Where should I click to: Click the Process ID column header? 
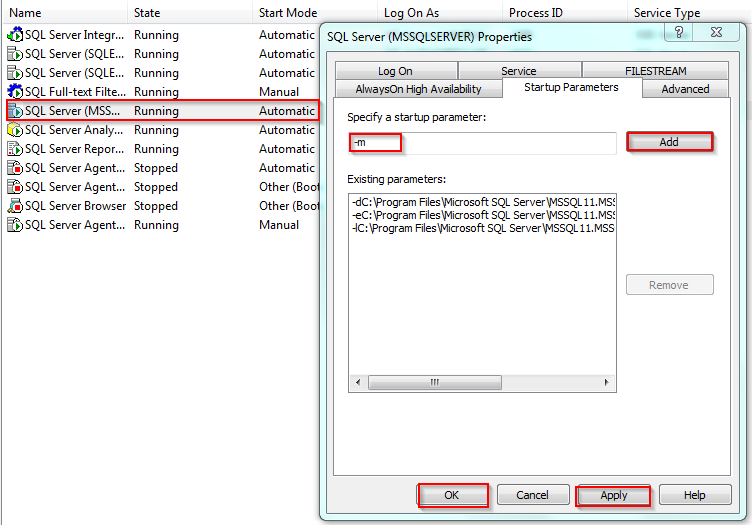pyautogui.click(x=564, y=12)
